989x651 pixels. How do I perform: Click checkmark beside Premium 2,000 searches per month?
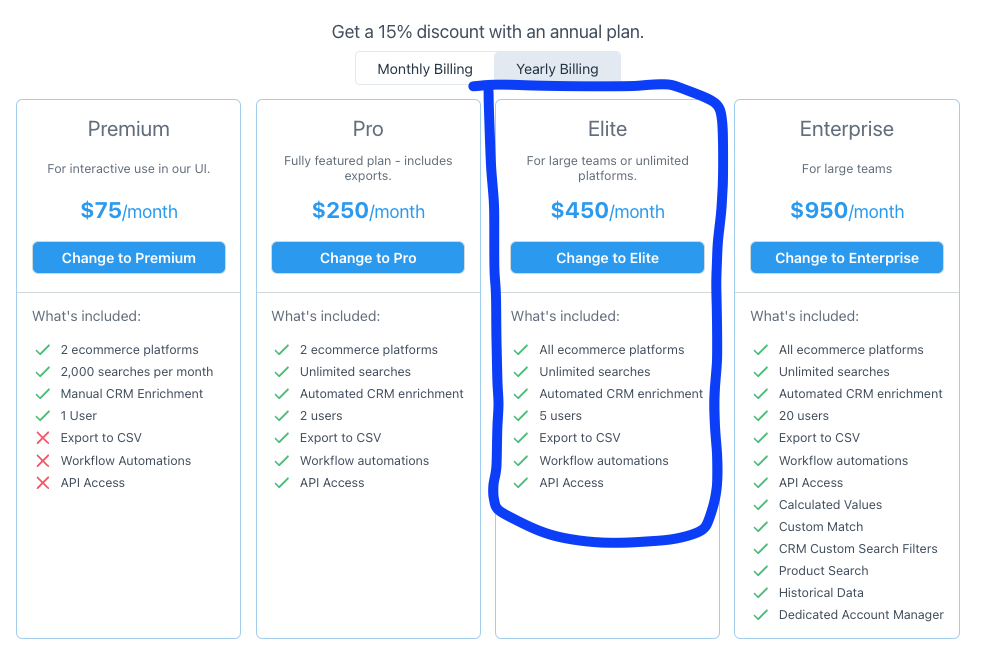(43, 372)
